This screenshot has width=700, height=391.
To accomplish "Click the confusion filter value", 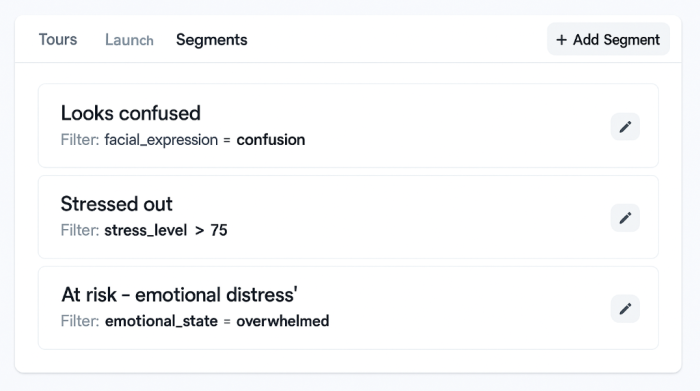I will click(x=271, y=140).
